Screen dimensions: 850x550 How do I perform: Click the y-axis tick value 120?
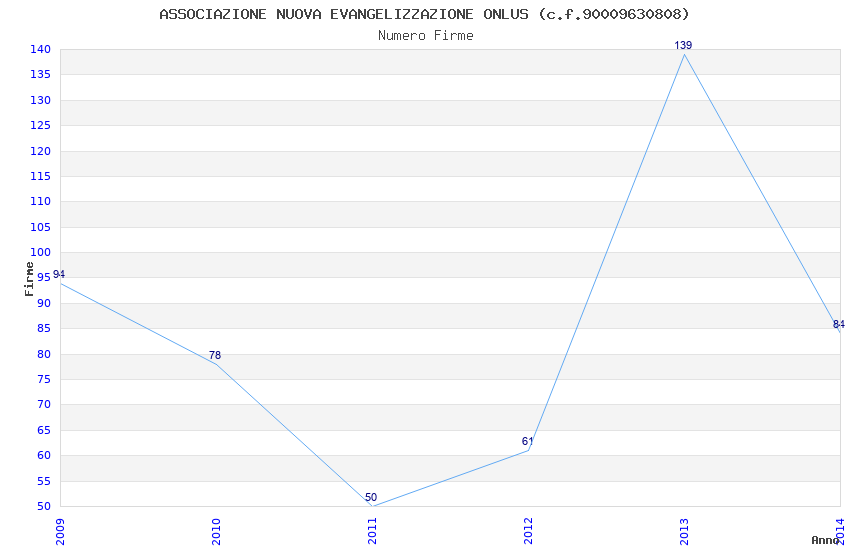(x=41, y=151)
